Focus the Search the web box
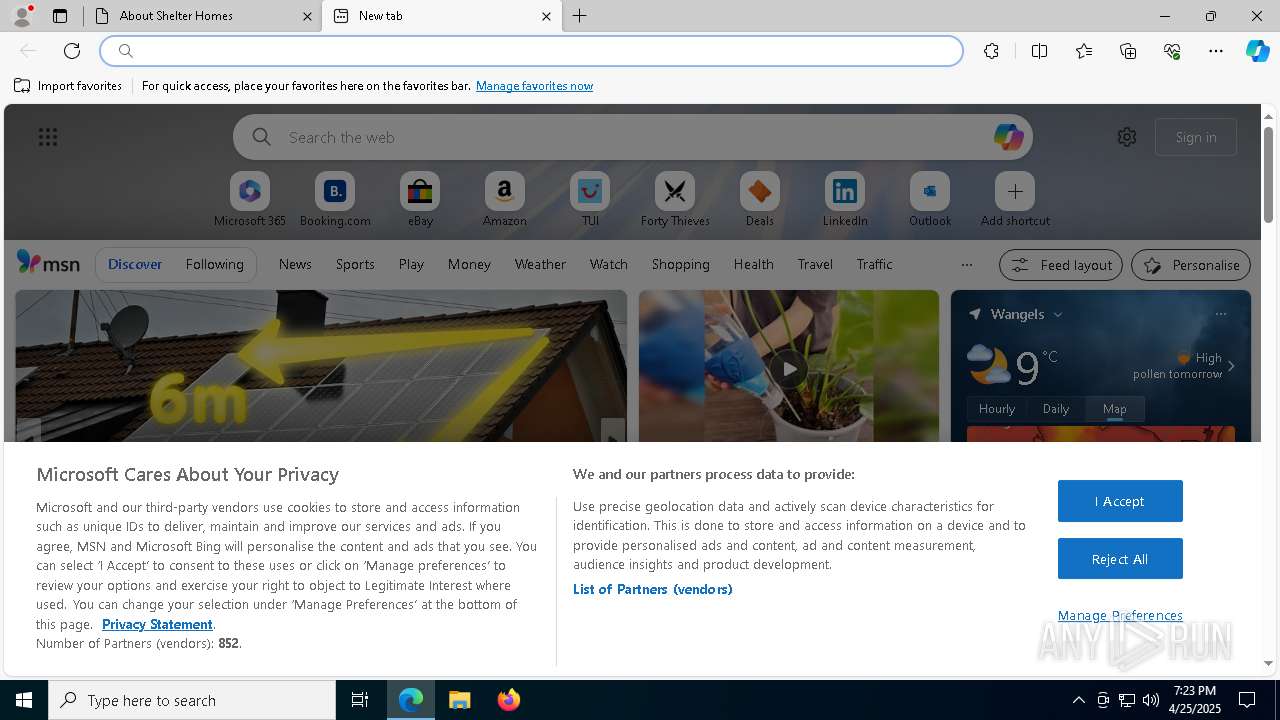The height and width of the screenshot is (720, 1280). point(632,137)
